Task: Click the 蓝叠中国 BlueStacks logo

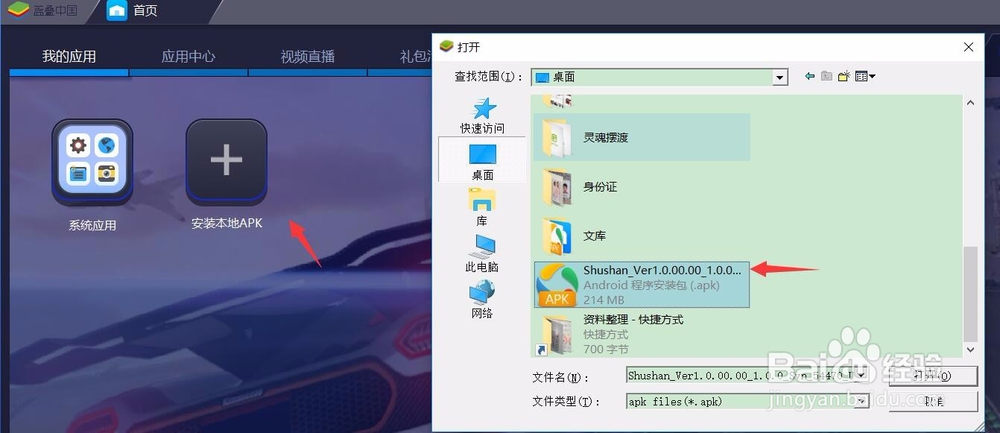Action: point(18,10)
